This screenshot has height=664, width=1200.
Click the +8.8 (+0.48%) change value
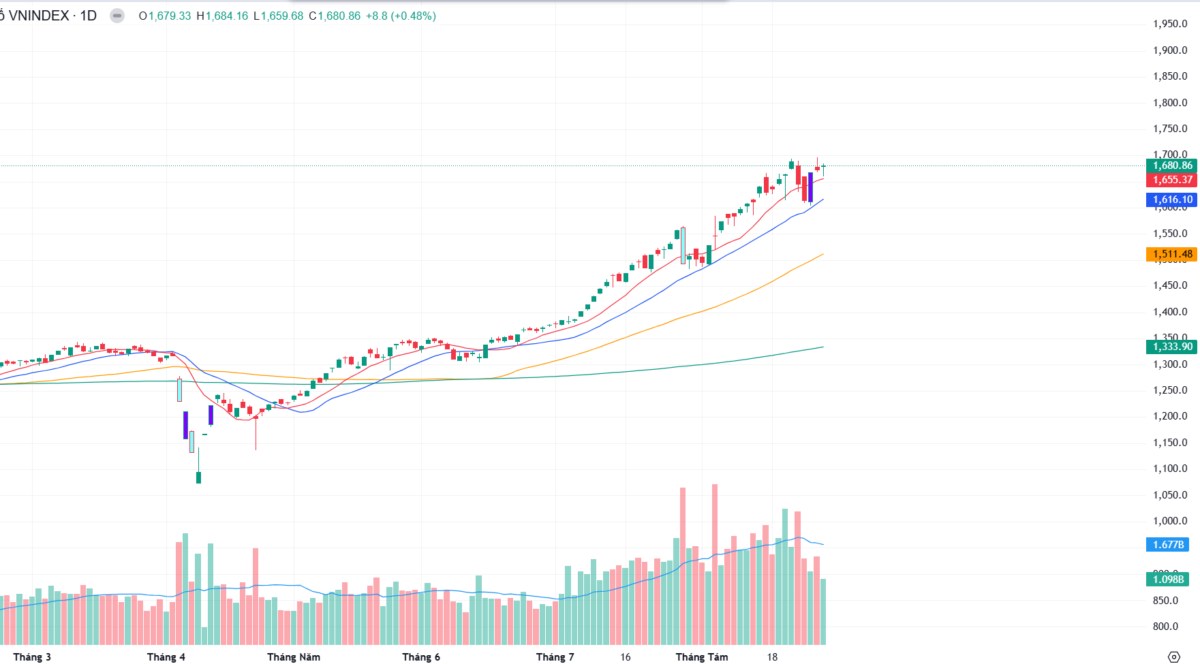click(400, 16)
